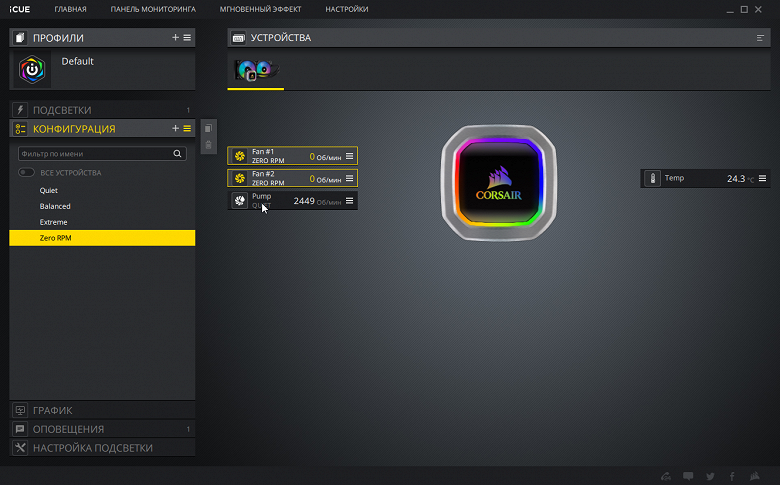
Task: Click the Fan #2 fan icon
Action: tap(240, 178)
